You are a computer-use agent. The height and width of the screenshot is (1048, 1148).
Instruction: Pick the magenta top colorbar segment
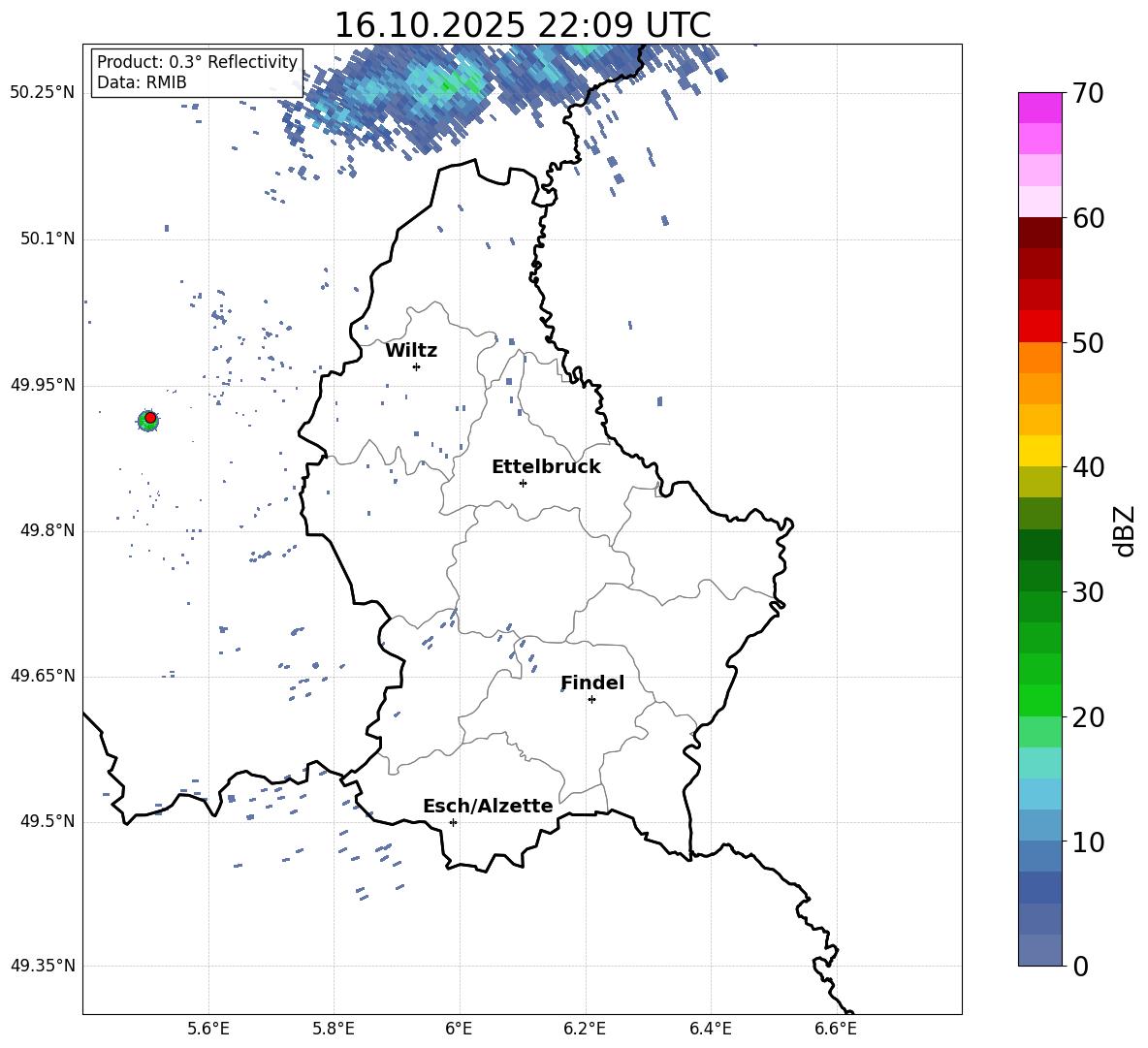pyautogui.click(x=1040, y=109)
